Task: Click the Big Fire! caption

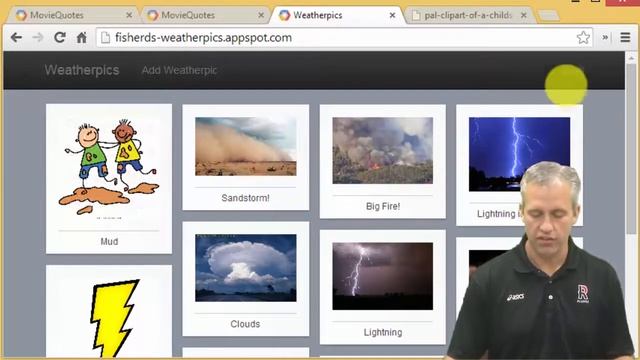Action: [383, 206]
